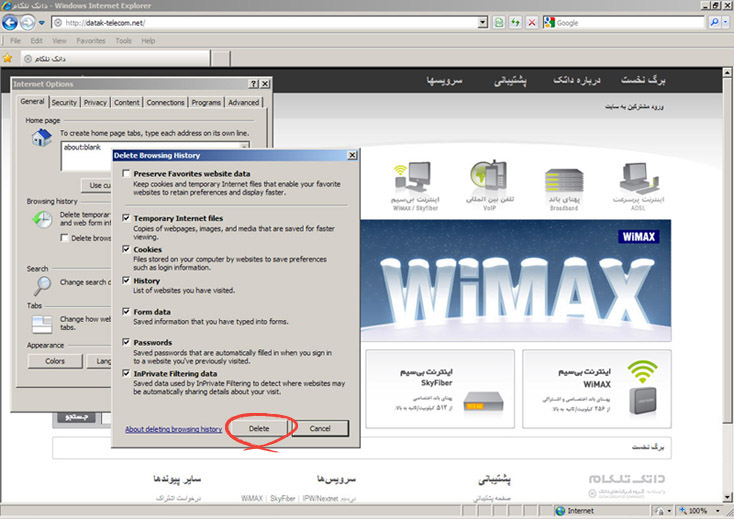
Task: Click the Browsing history clock icon
Action: pyautogui.click(x=42, y=219)
